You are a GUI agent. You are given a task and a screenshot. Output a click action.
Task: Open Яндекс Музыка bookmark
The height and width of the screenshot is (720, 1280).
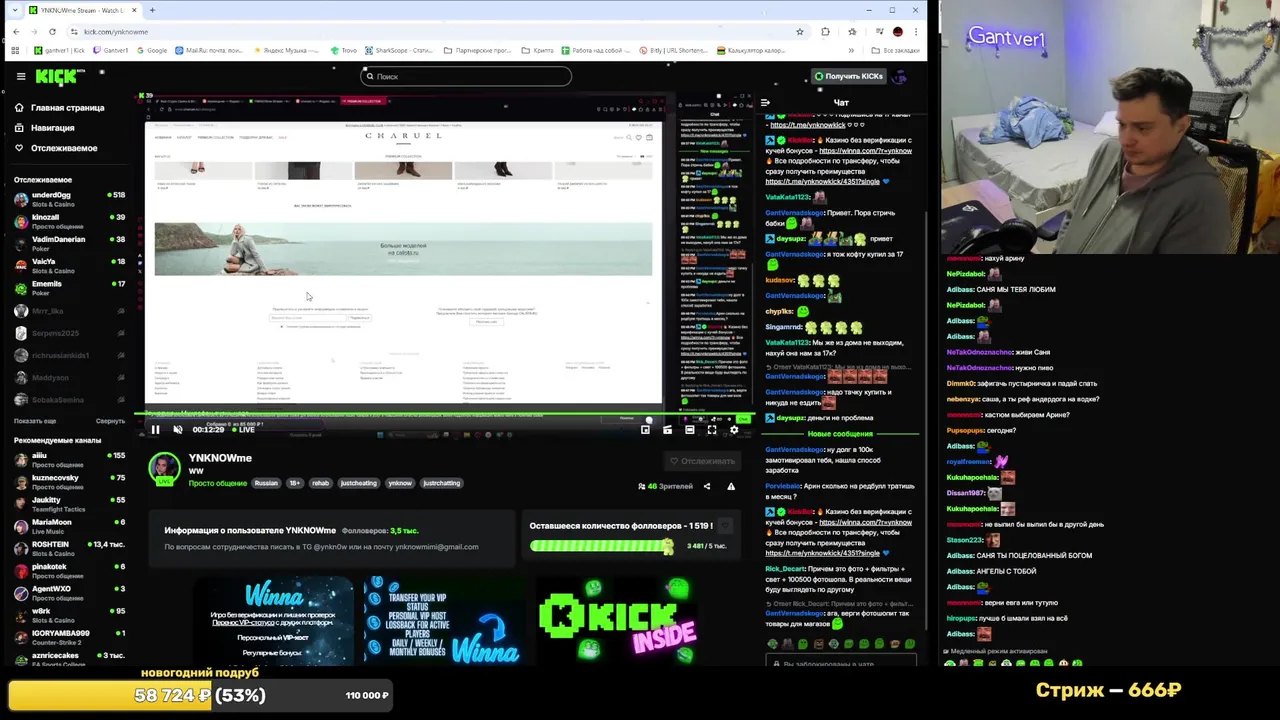point(286,50)
